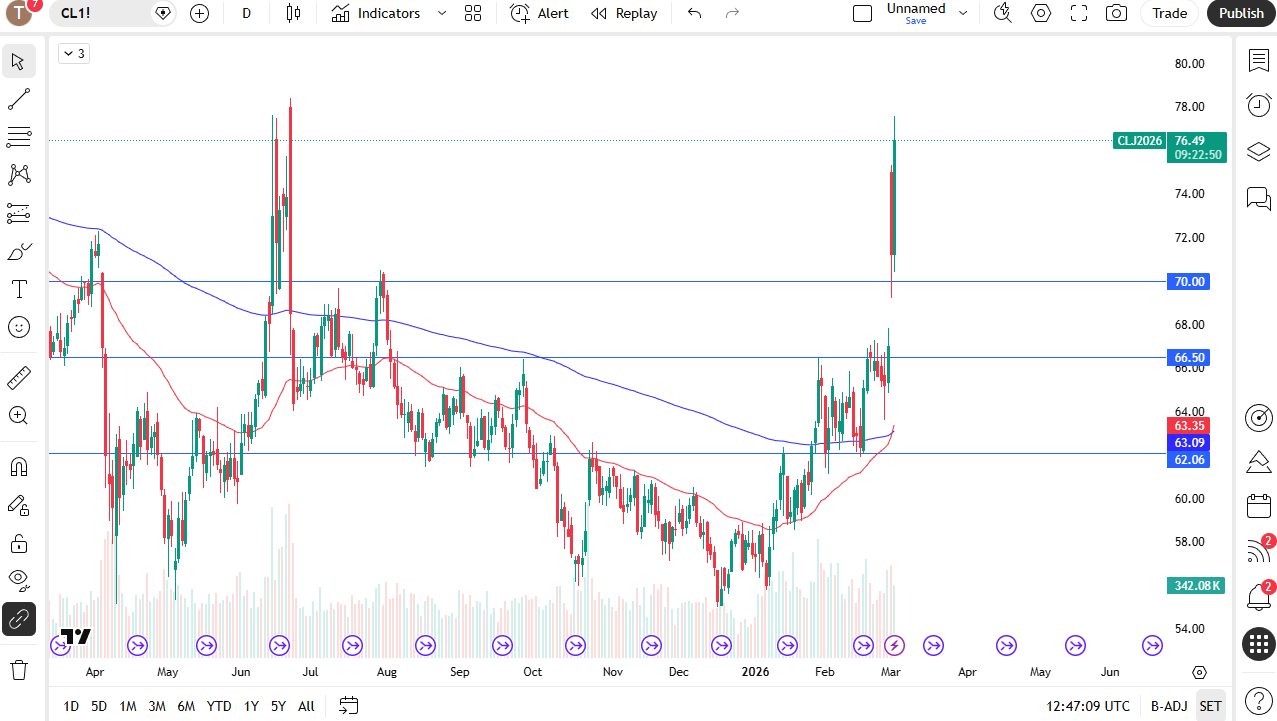1277x721 pixels.
Task: Select the trend line drawing tool
Action: click(19, 99)
